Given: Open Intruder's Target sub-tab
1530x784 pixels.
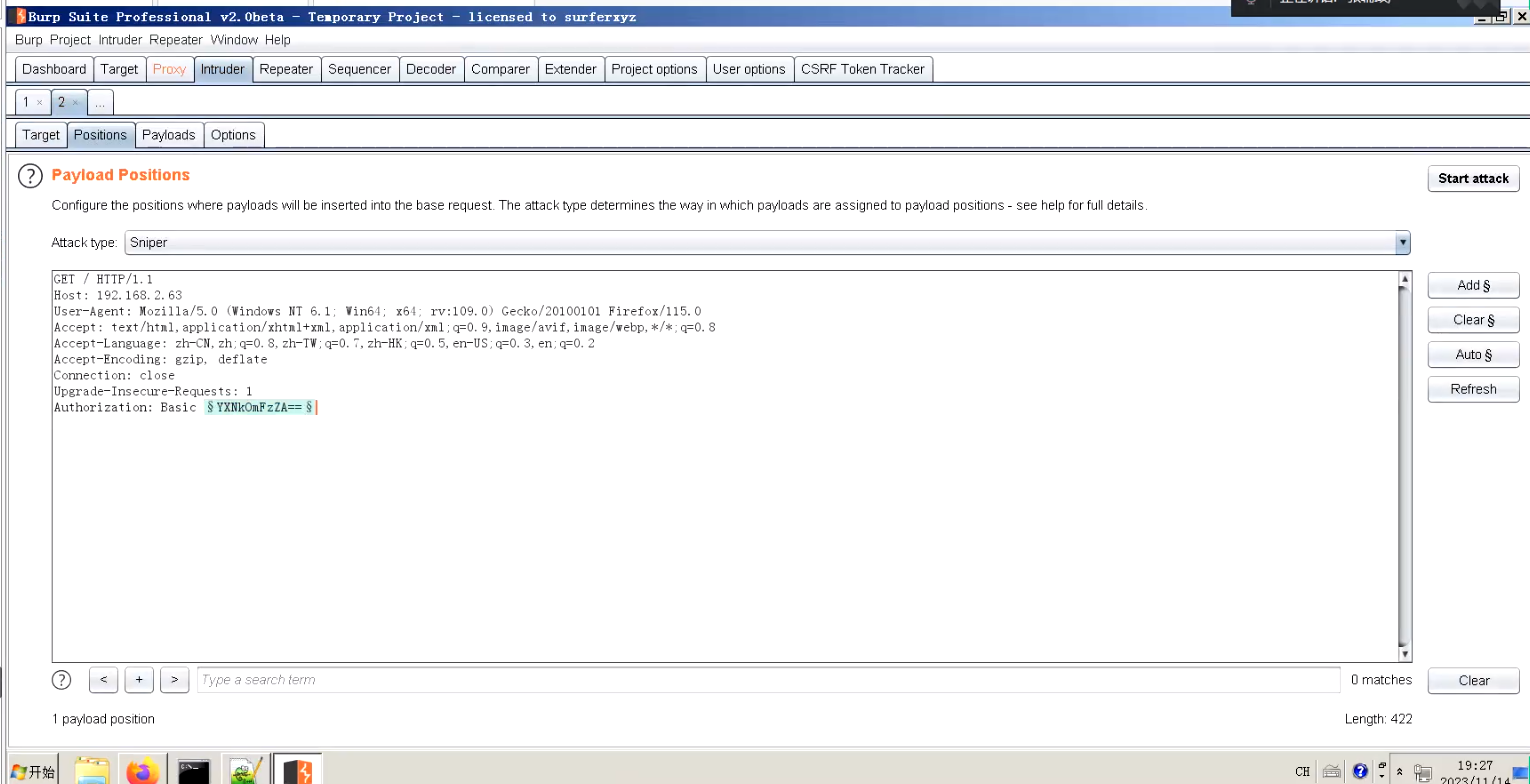Looking at the screenshot, I should coord(41,135).
